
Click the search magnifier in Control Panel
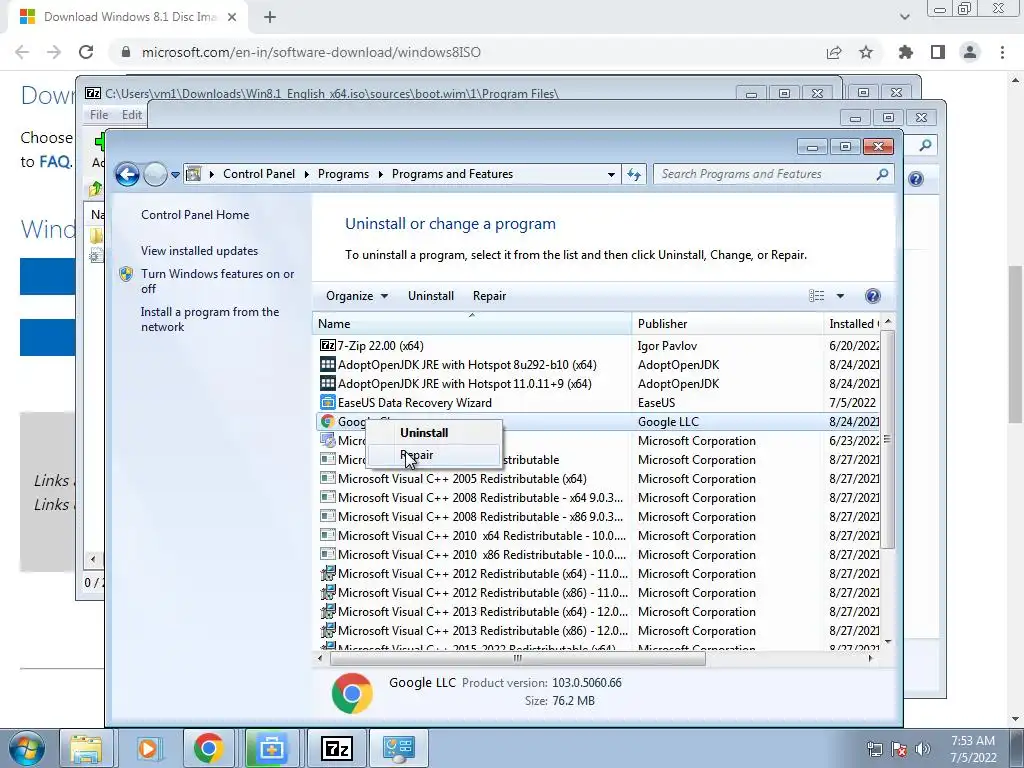(x=882, y=174)
